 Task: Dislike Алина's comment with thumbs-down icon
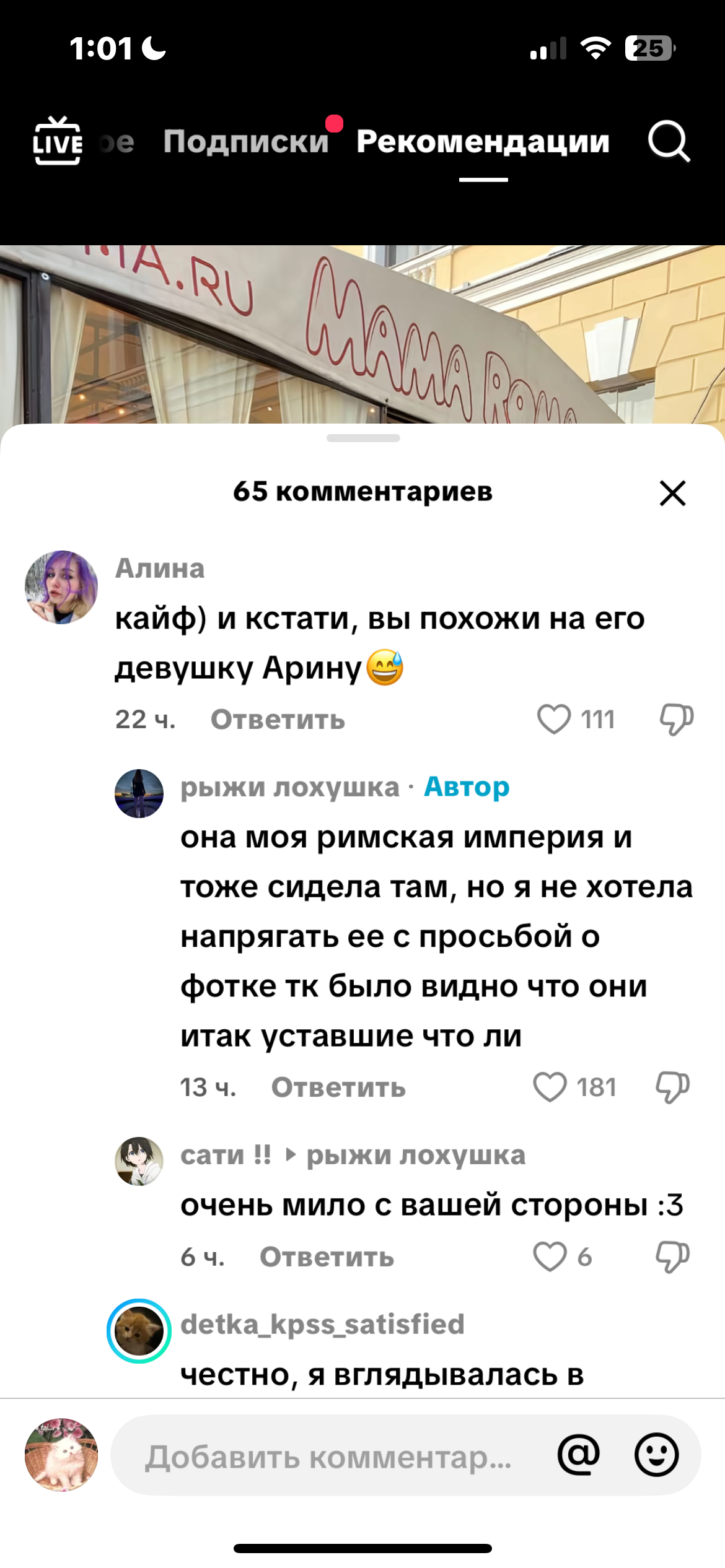tap(676, 720)
